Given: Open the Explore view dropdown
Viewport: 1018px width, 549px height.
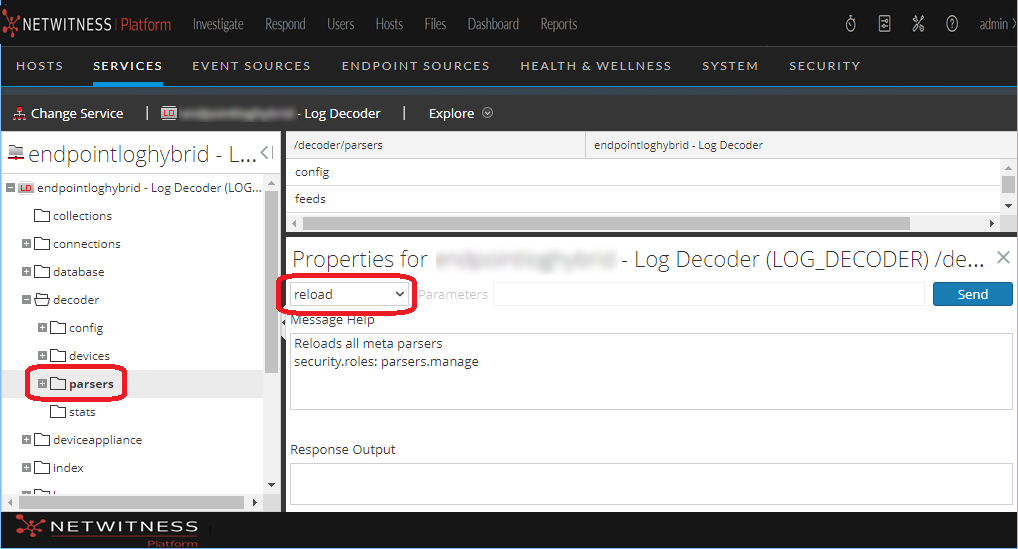Looking at the screenshot, I should tap(460, 114).
